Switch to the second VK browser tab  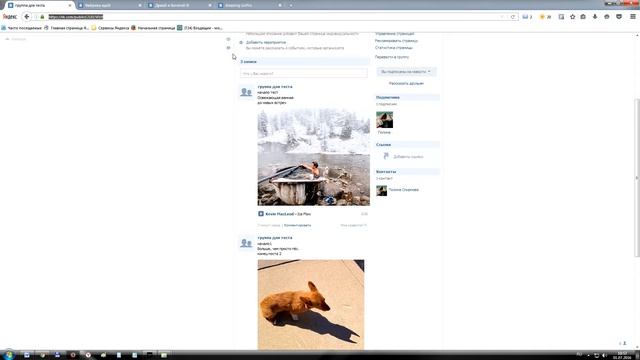tap(109, 5)
